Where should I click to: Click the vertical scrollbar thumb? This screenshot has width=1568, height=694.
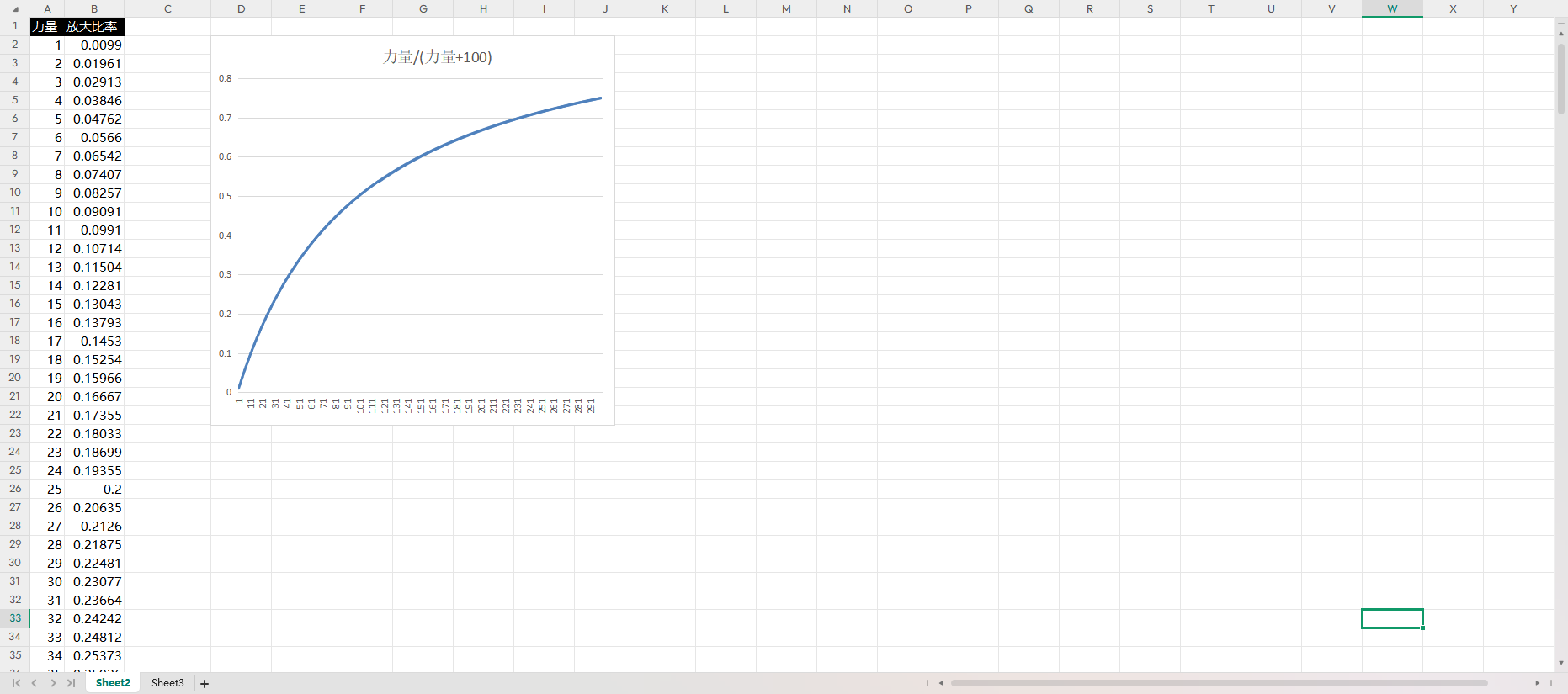tap(1561, 80)
